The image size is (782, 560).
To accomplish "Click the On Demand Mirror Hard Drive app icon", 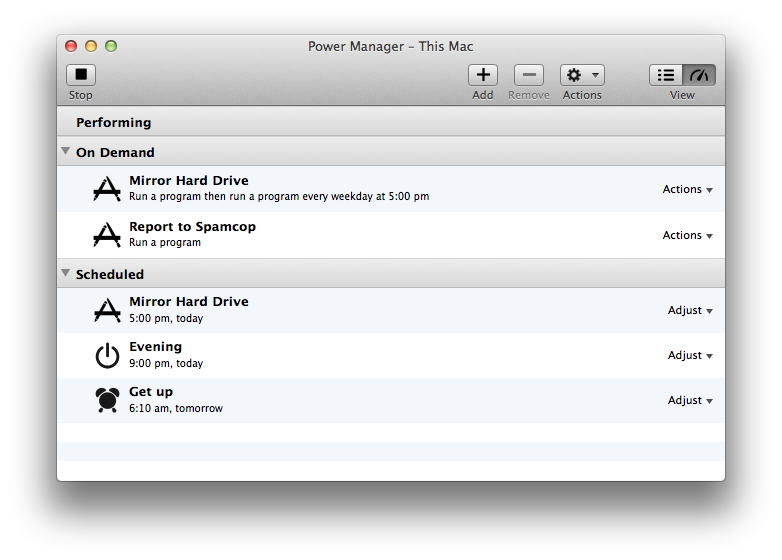I will (x=107, y=189).
